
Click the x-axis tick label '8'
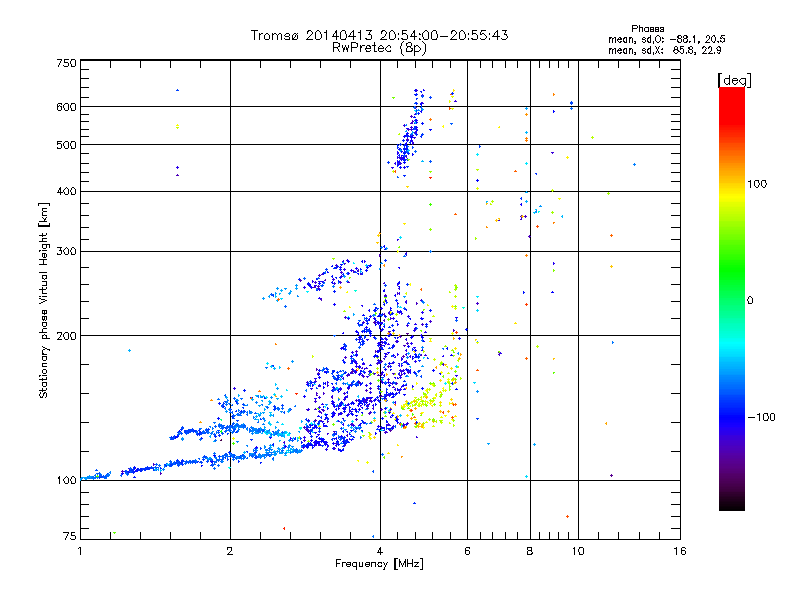530,551
